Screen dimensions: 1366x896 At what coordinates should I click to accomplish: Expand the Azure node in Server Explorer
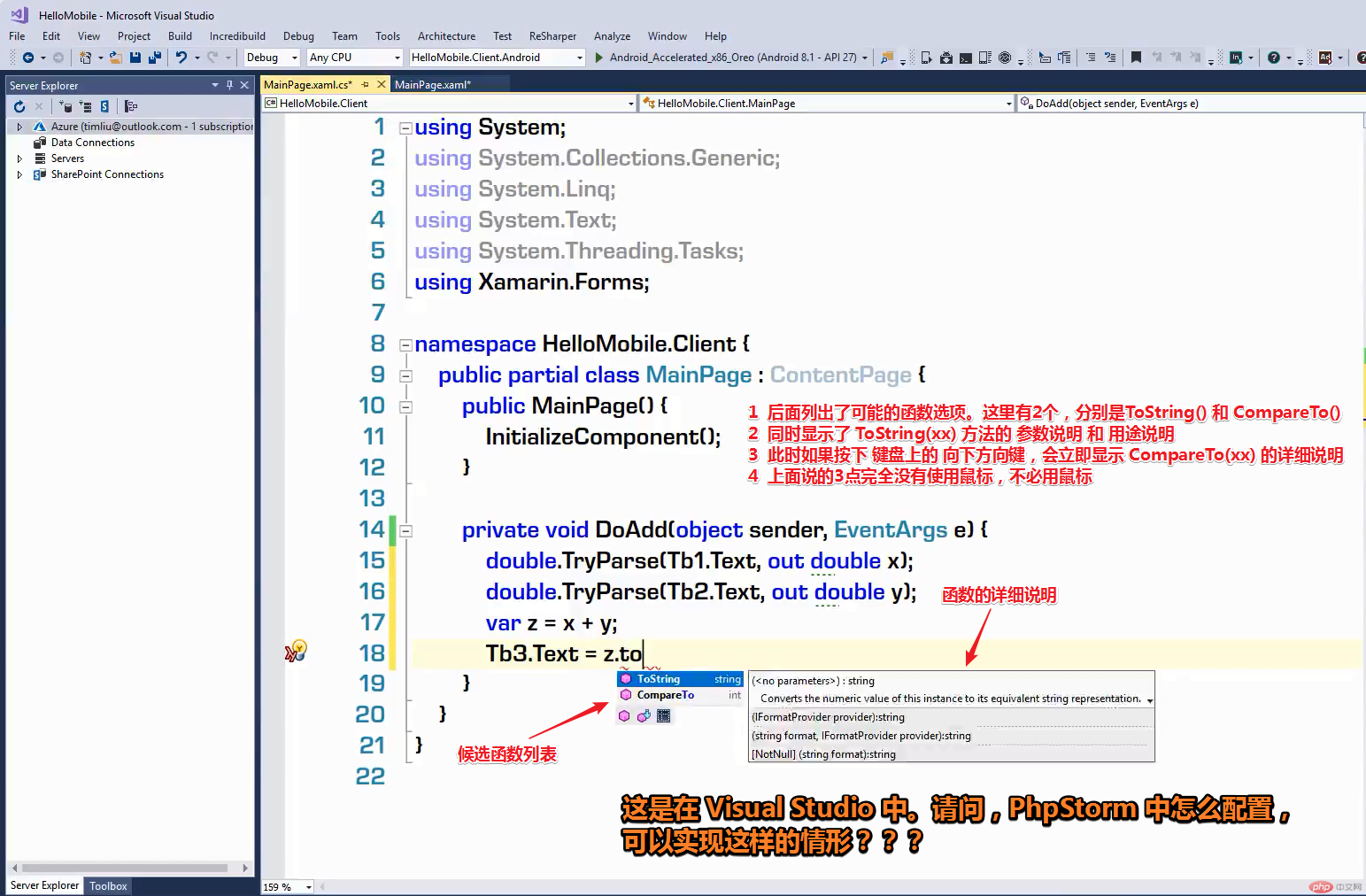click(19, 127)
